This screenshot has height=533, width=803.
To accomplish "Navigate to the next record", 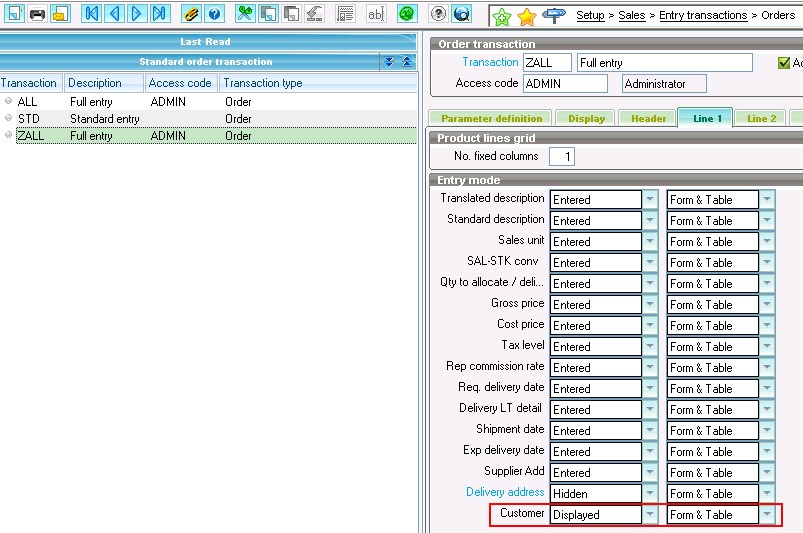I will pyautogui.click(x=137, y=14).
